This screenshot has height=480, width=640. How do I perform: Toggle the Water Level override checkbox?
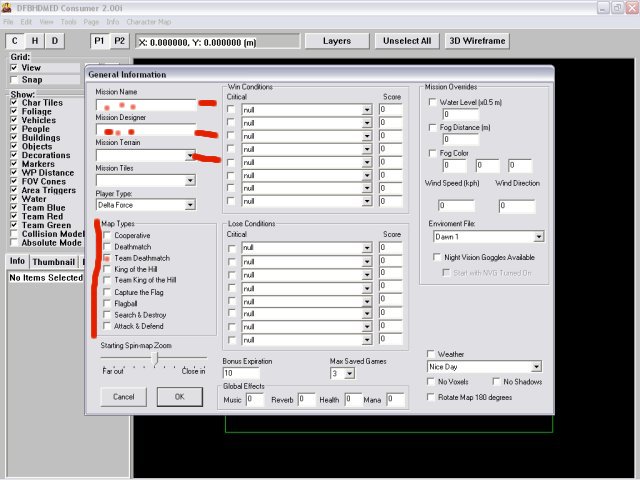(432, 102)
